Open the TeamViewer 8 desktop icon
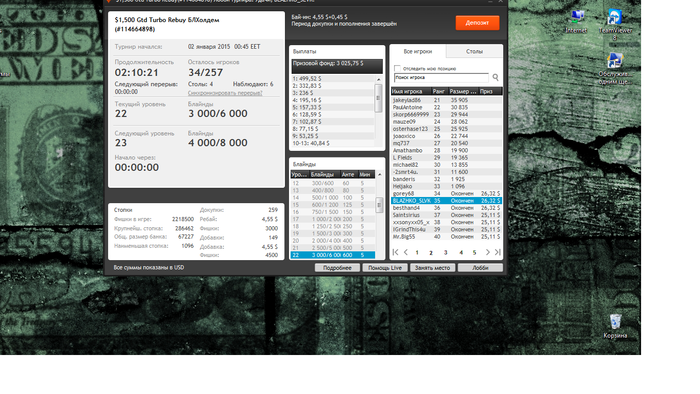This screenshot has height=394, width=700. click(x=615, y=25)
